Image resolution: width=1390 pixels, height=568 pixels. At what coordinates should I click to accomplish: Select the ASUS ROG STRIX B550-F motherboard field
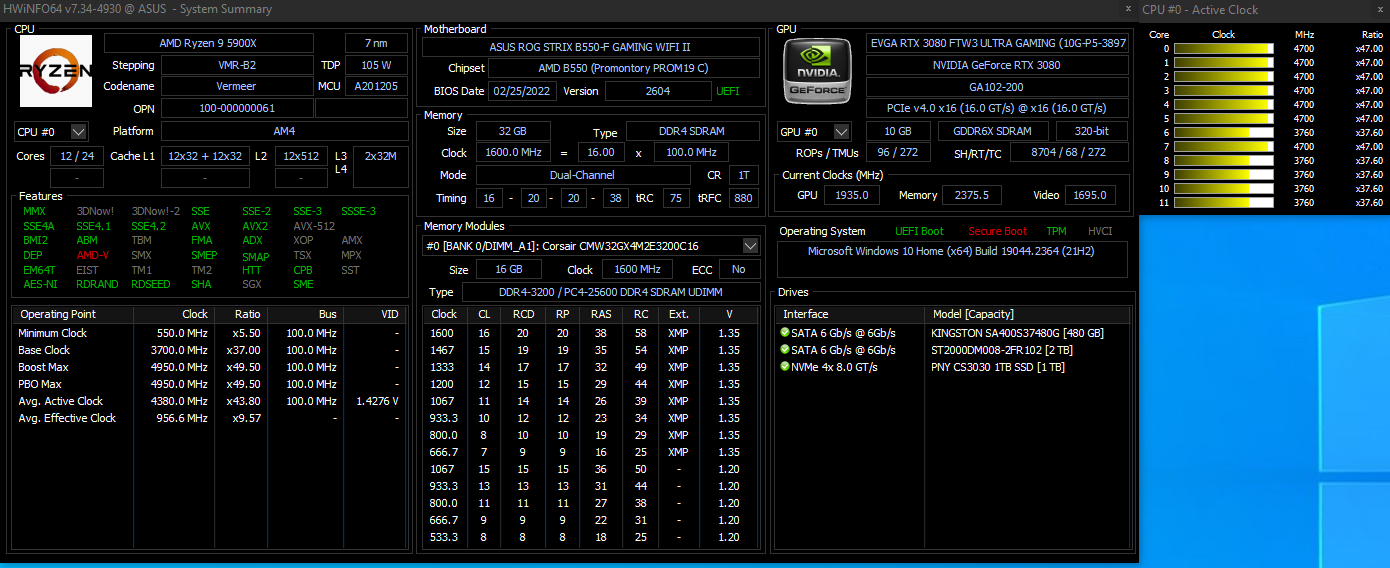click(590, 47)
